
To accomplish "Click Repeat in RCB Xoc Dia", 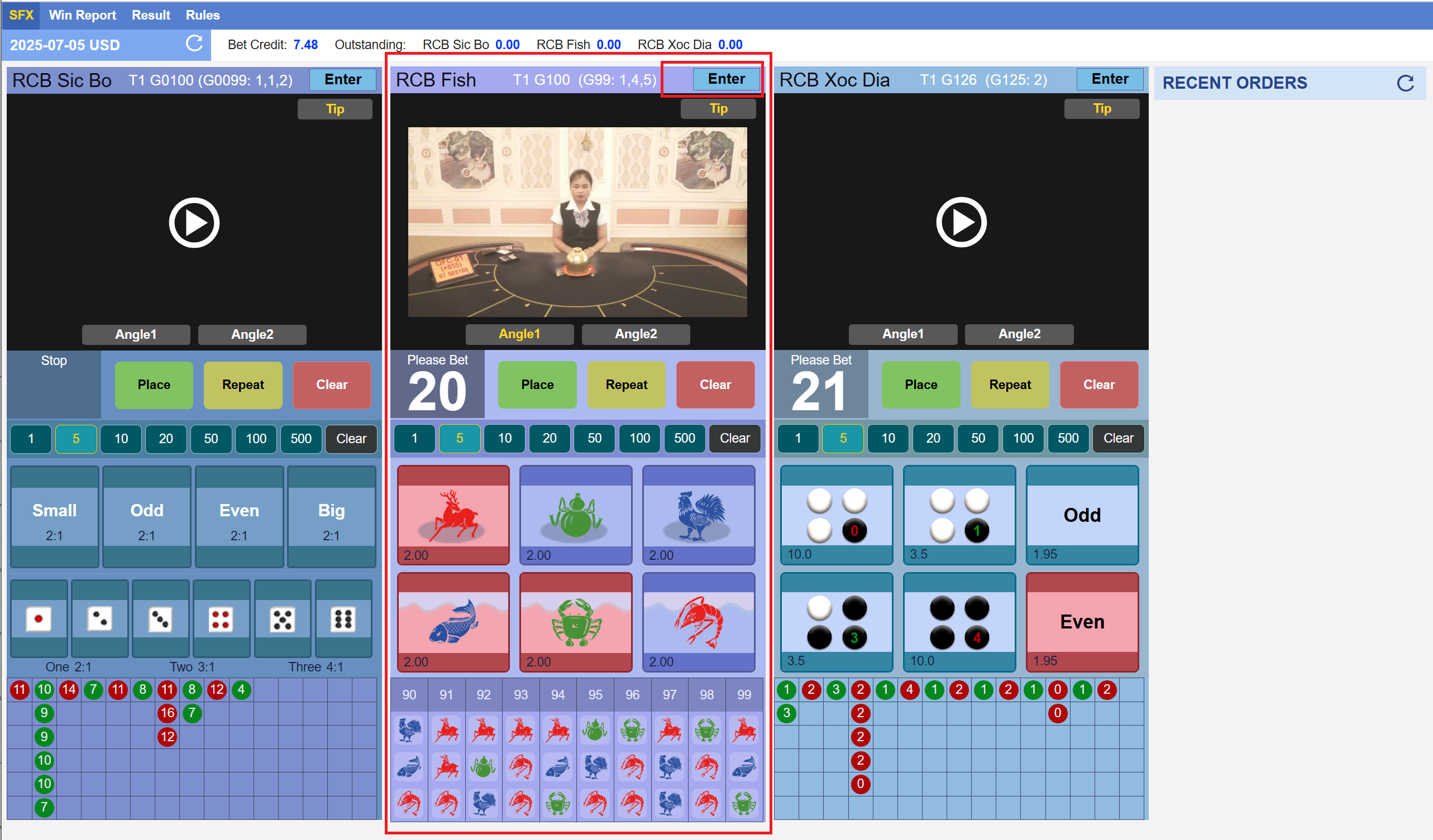I will tap(1009, 385).
